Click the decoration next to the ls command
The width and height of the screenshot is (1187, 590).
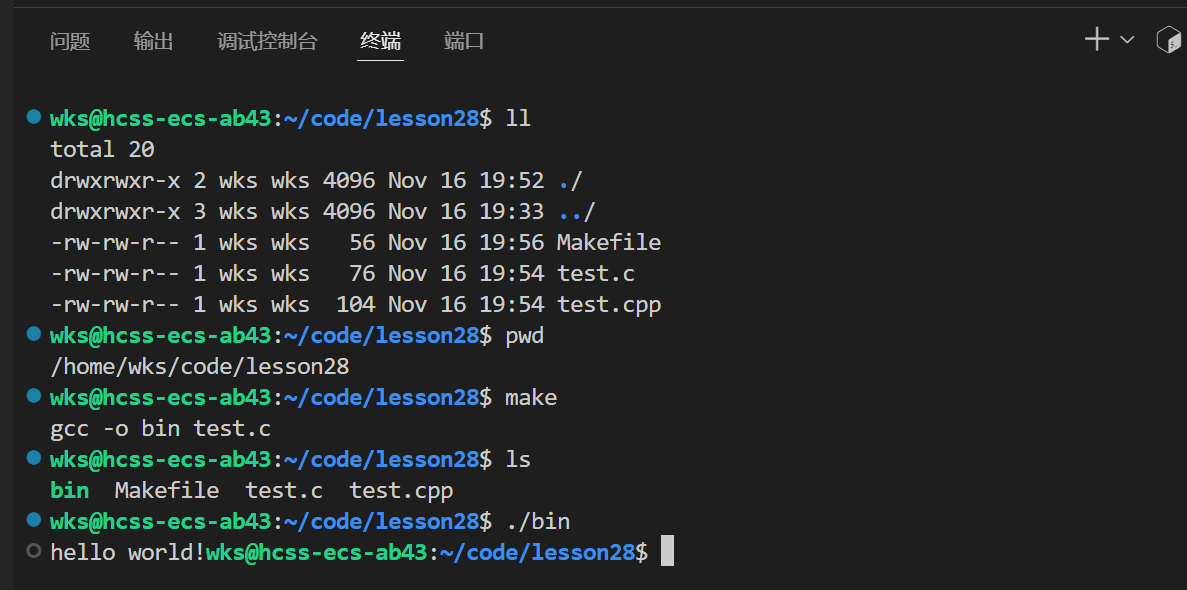(x=33, y=458)
